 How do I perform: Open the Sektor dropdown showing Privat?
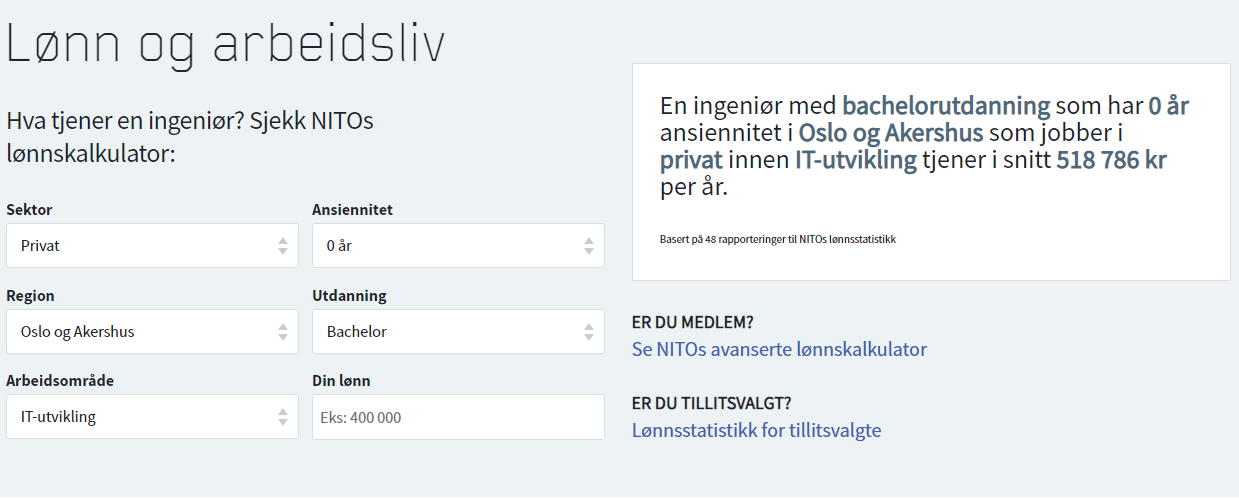click(x=152, y=245)
